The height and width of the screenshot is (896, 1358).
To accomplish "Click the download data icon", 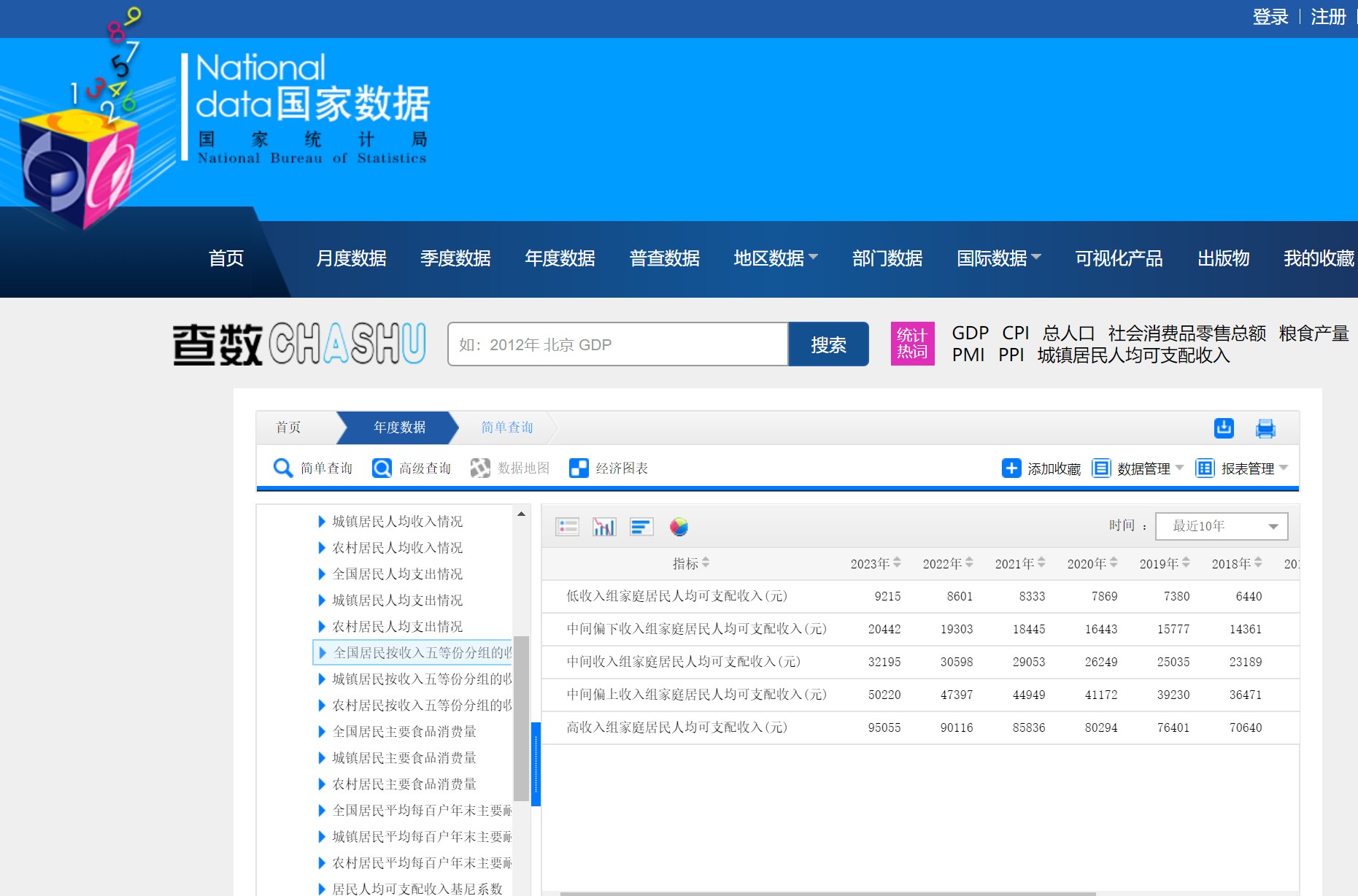I will click(x=1224, y=428).
